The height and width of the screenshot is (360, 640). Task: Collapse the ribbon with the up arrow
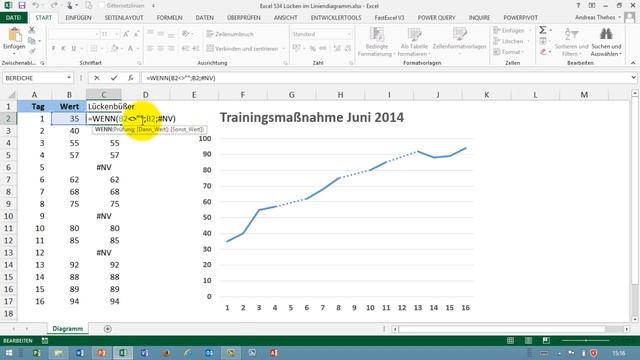(633, 63)
